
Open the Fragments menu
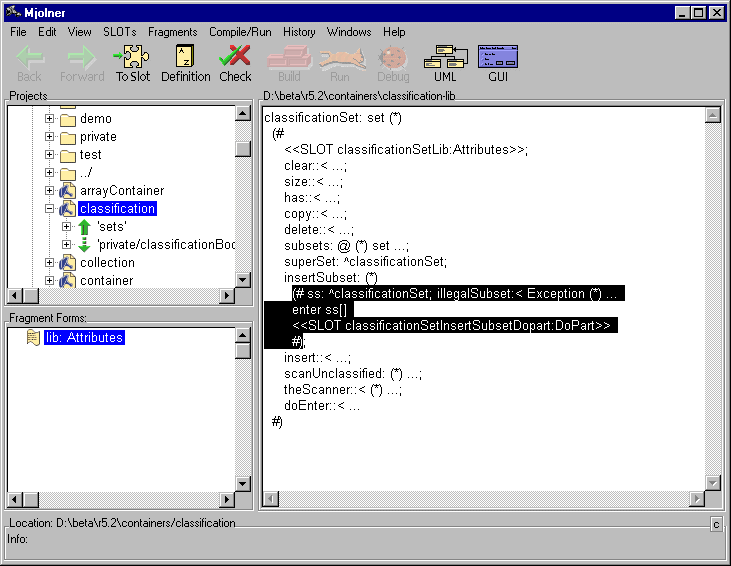coord(172,32)
